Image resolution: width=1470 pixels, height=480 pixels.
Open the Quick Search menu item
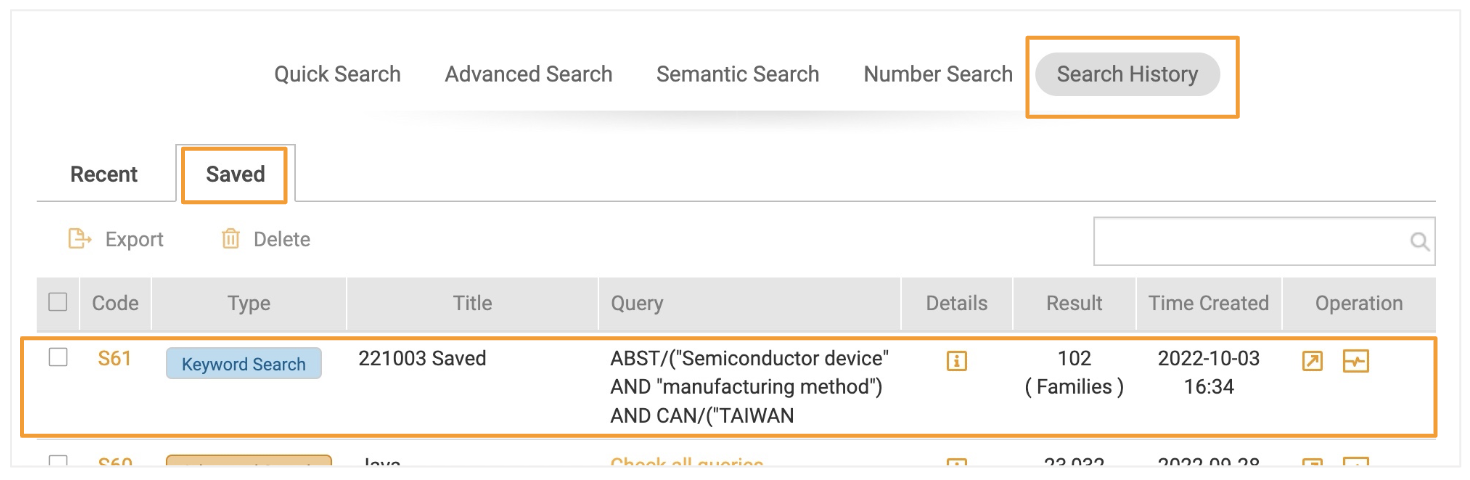pos(337,74)
